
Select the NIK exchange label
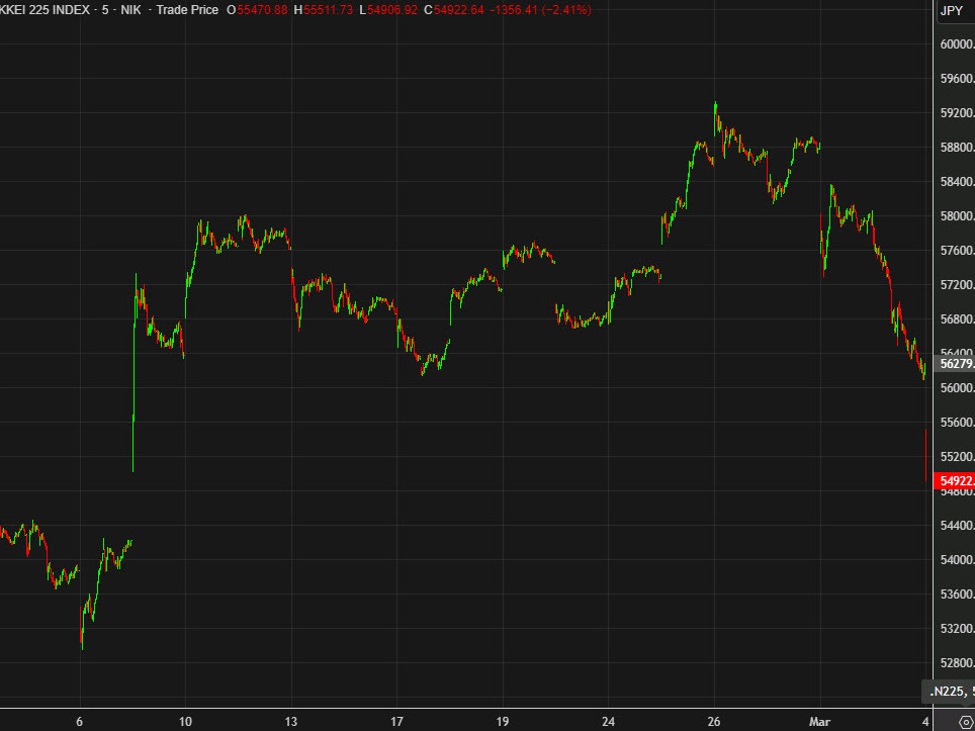[131, 10]
